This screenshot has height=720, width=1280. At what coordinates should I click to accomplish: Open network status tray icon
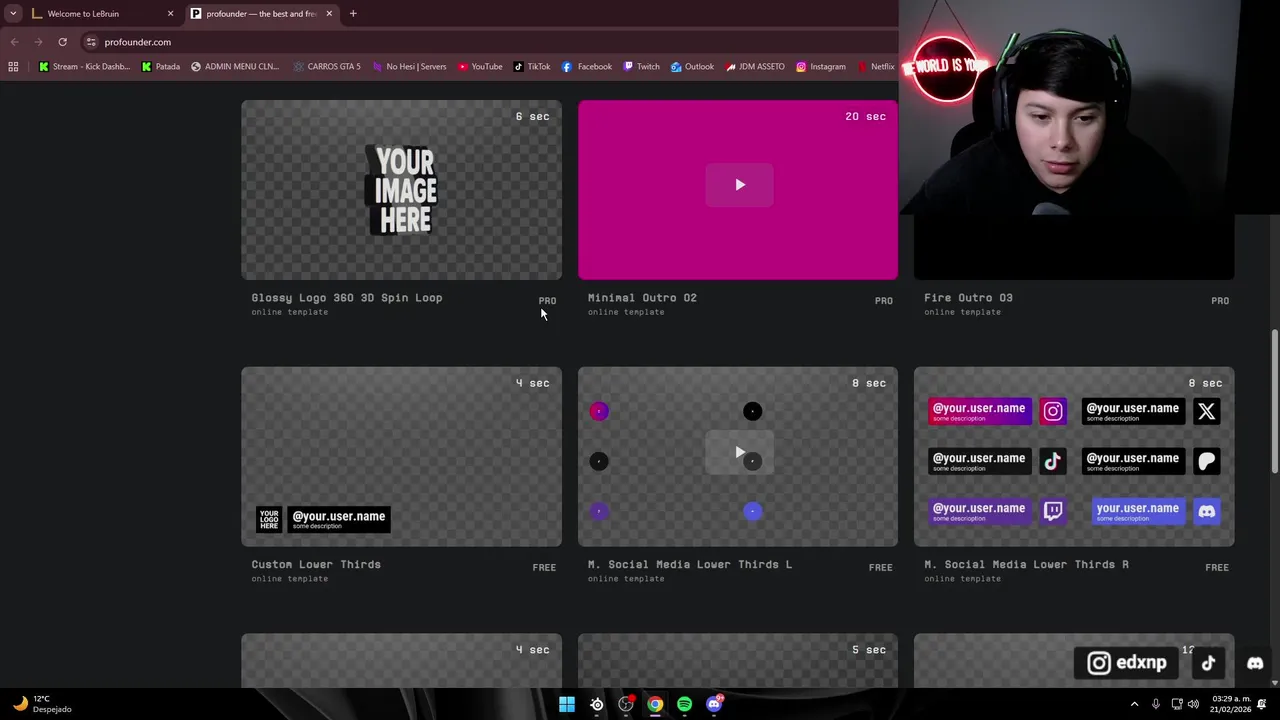1177,704
